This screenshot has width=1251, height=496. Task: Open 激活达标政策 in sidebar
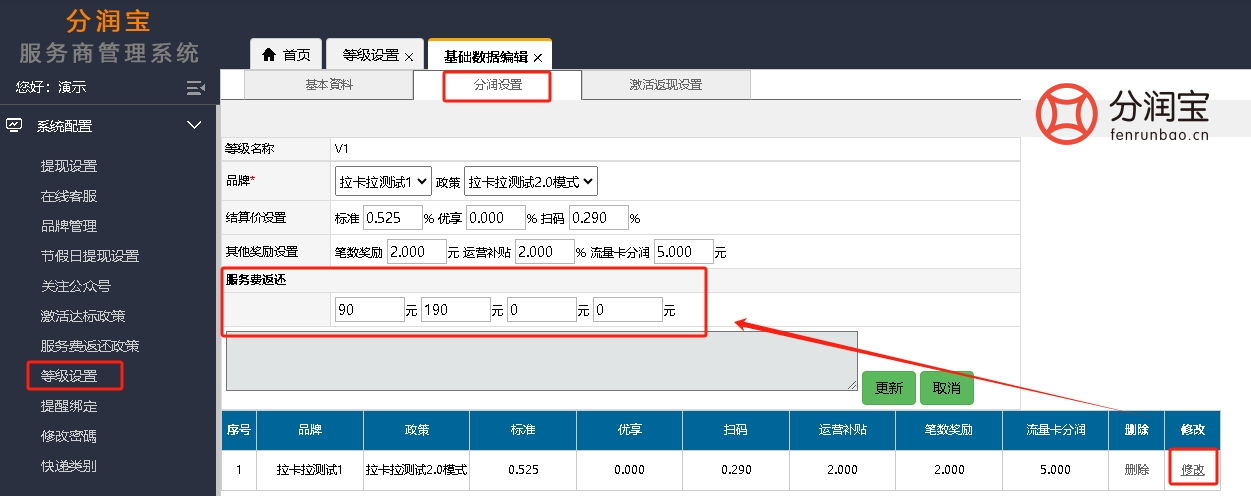[x=83, y=316]
